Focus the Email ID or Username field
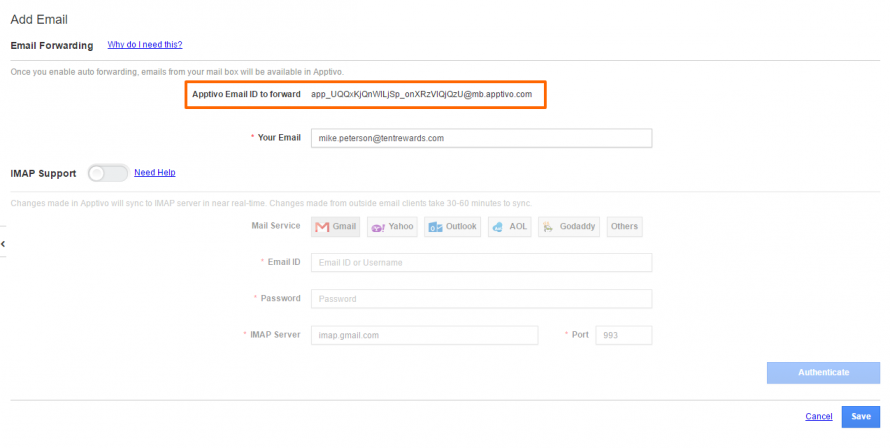 point(481,262)
